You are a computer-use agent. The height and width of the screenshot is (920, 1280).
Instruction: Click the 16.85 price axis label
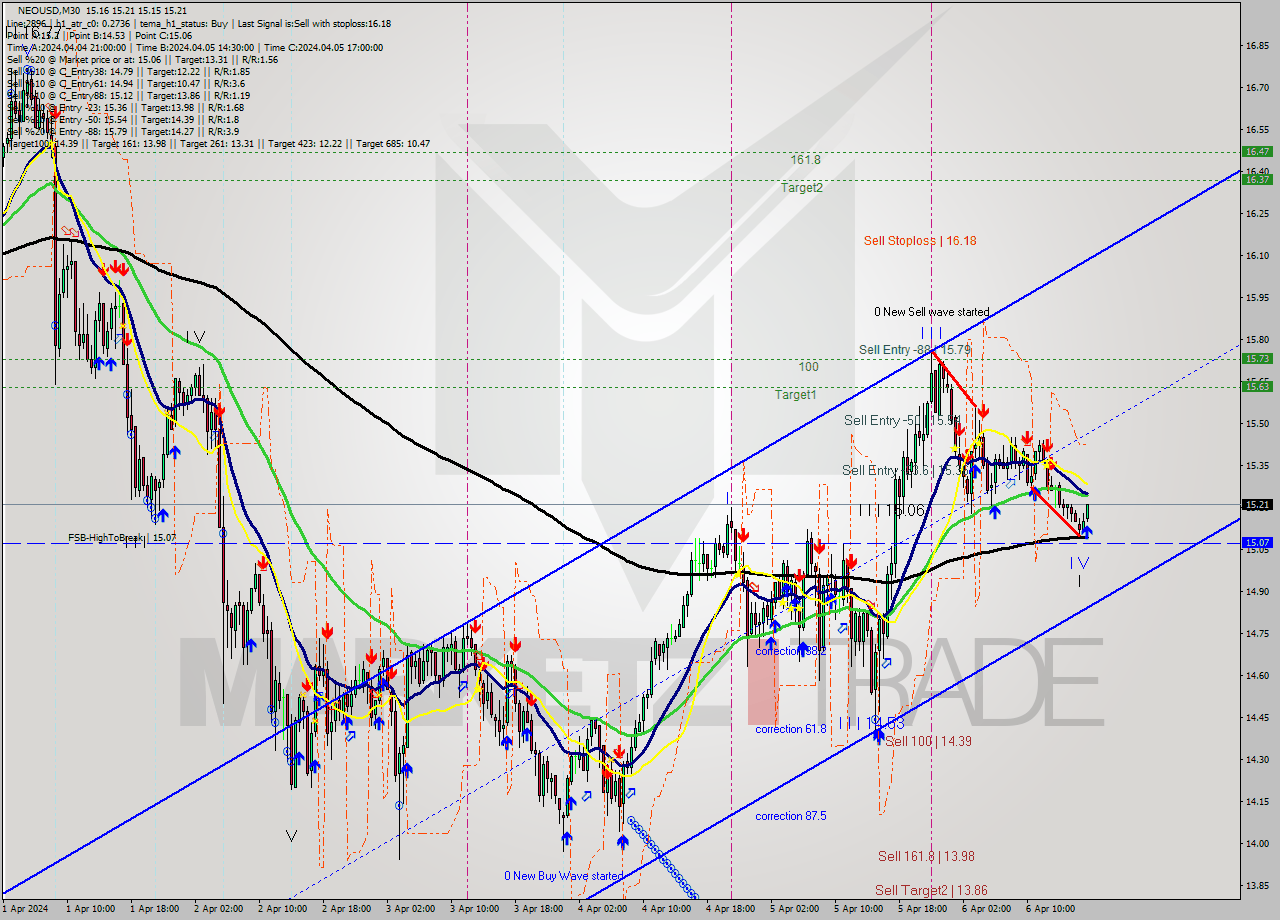(x=1257, y=46)
